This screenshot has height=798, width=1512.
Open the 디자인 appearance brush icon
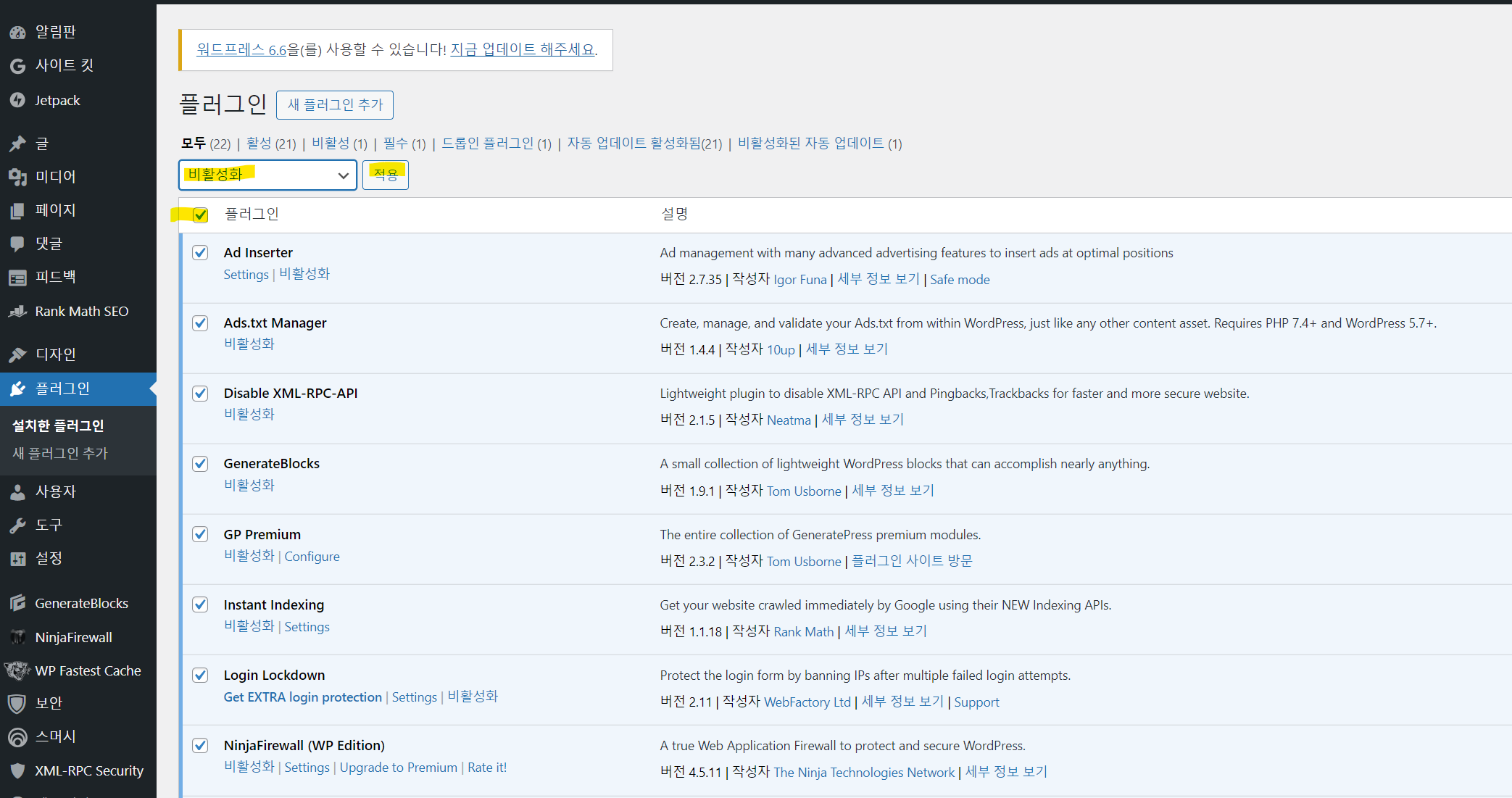click(17, 354)
